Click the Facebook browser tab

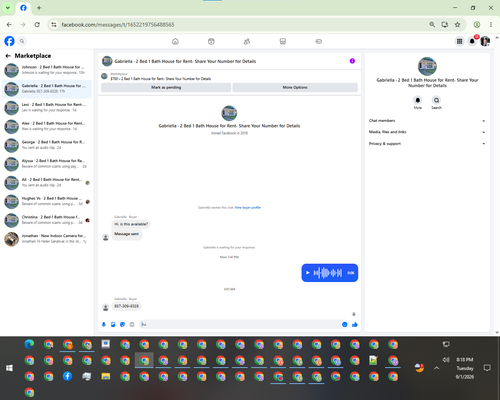coord(23,8)
